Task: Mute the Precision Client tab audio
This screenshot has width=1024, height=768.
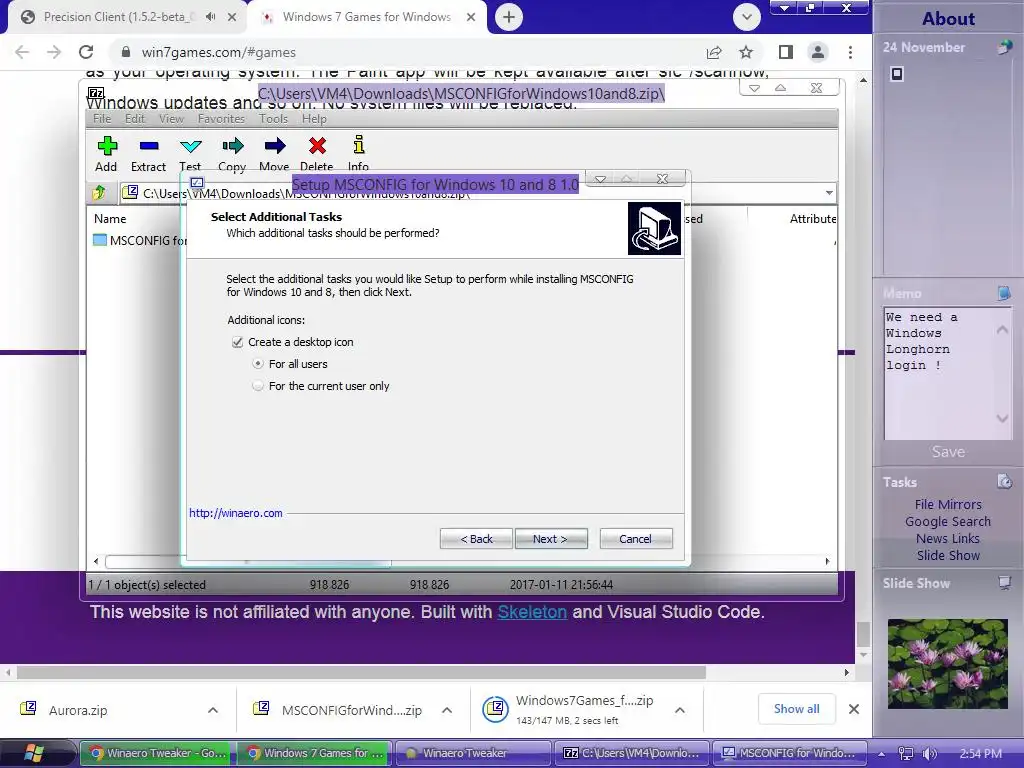Action: [210, 17]
